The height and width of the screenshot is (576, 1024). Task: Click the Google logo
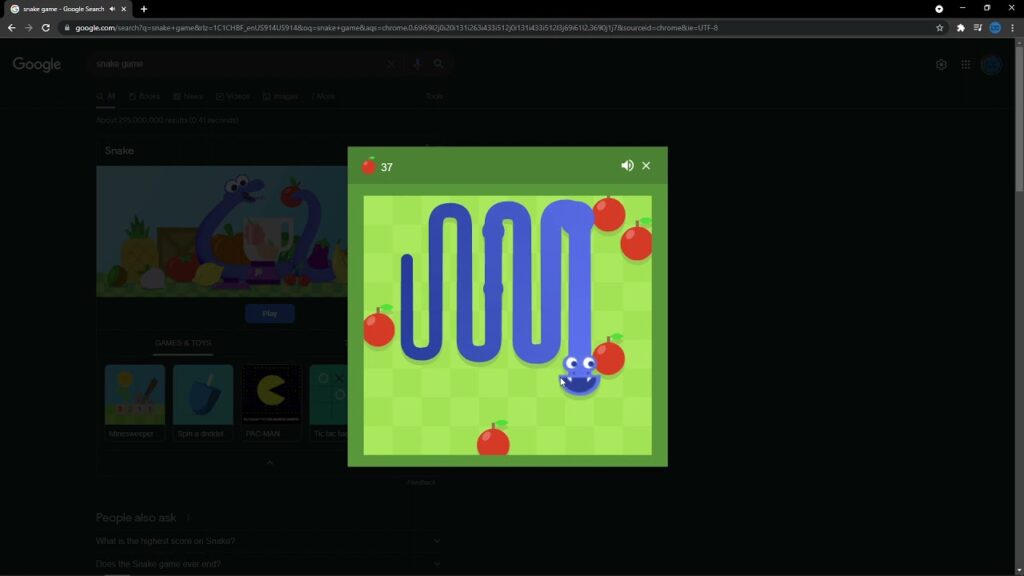coord(37,64)
